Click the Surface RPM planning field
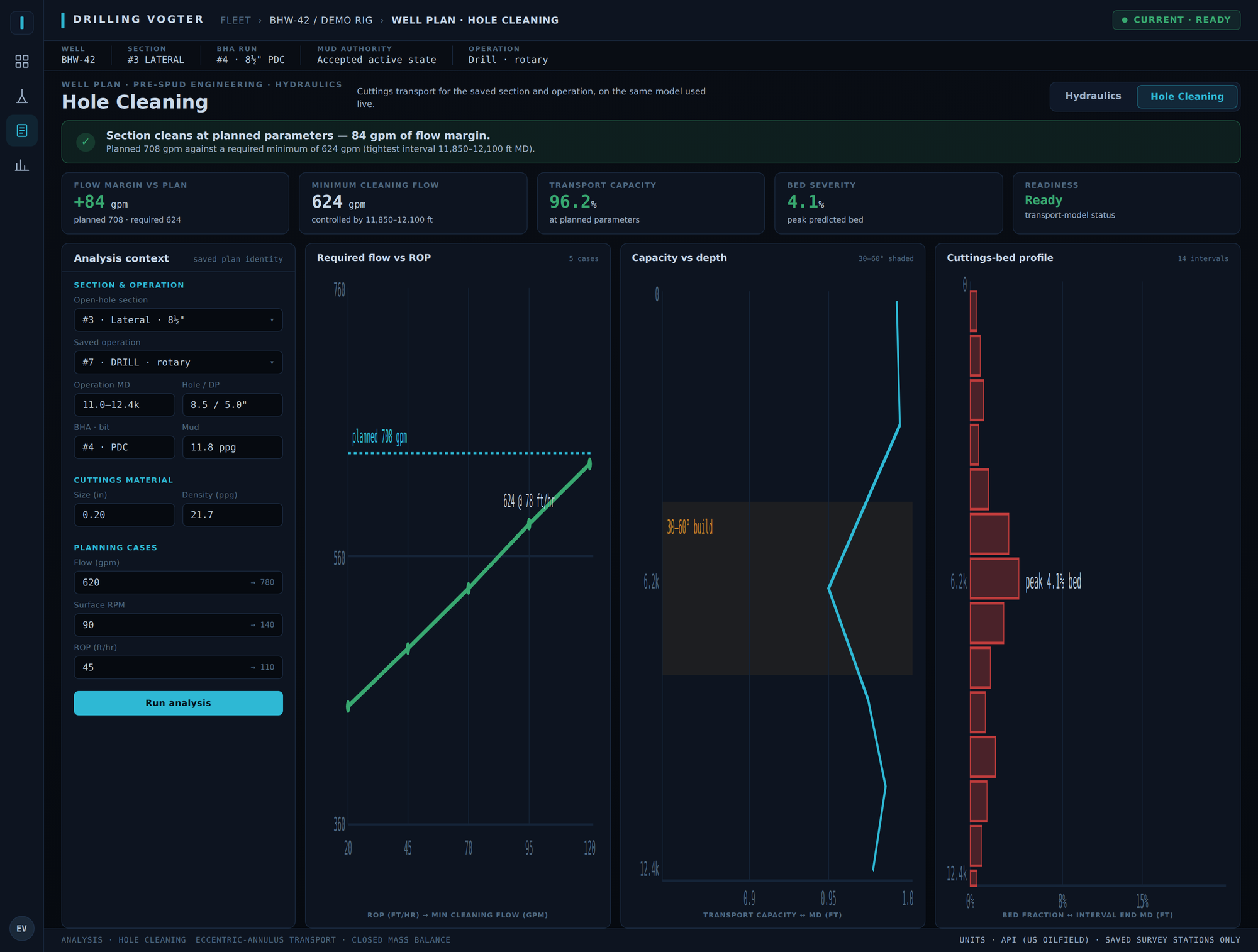1258x952 pixels. tap(178, 625)
